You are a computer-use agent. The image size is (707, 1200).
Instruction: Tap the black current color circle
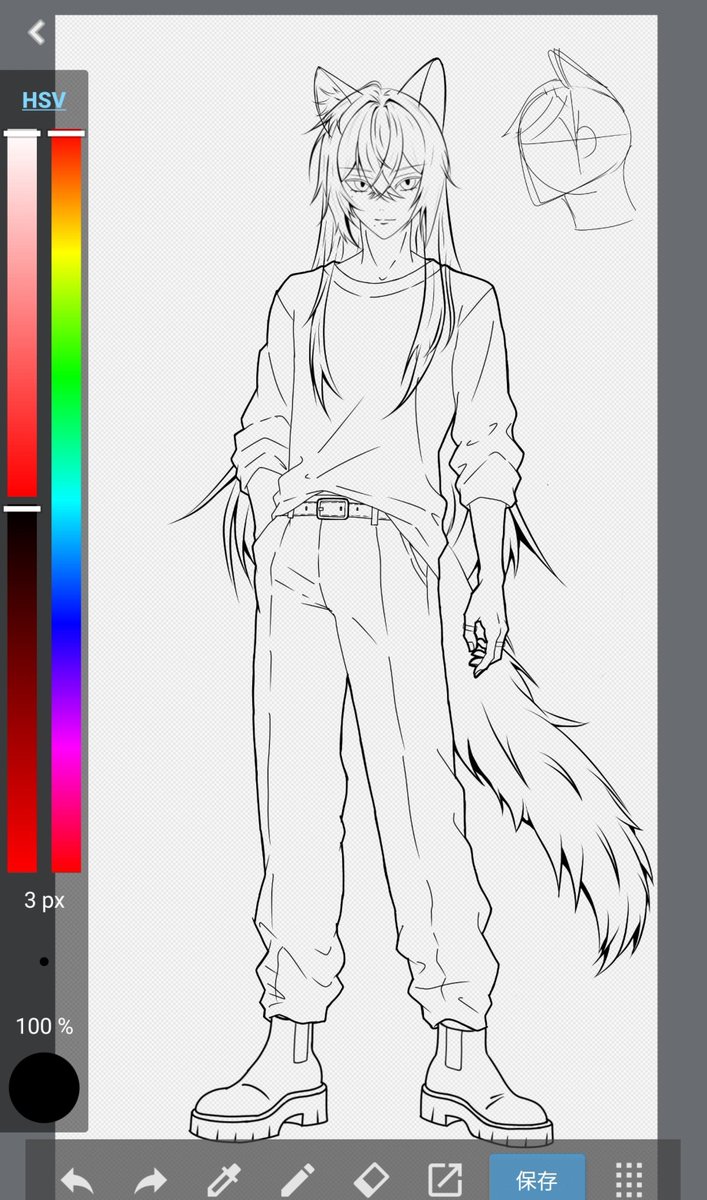pos(44,1087)
